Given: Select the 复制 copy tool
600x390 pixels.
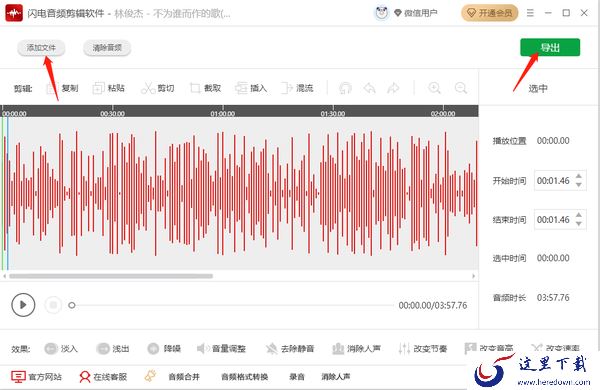Looking at the screenshot, I should click(x=62, y=88).
